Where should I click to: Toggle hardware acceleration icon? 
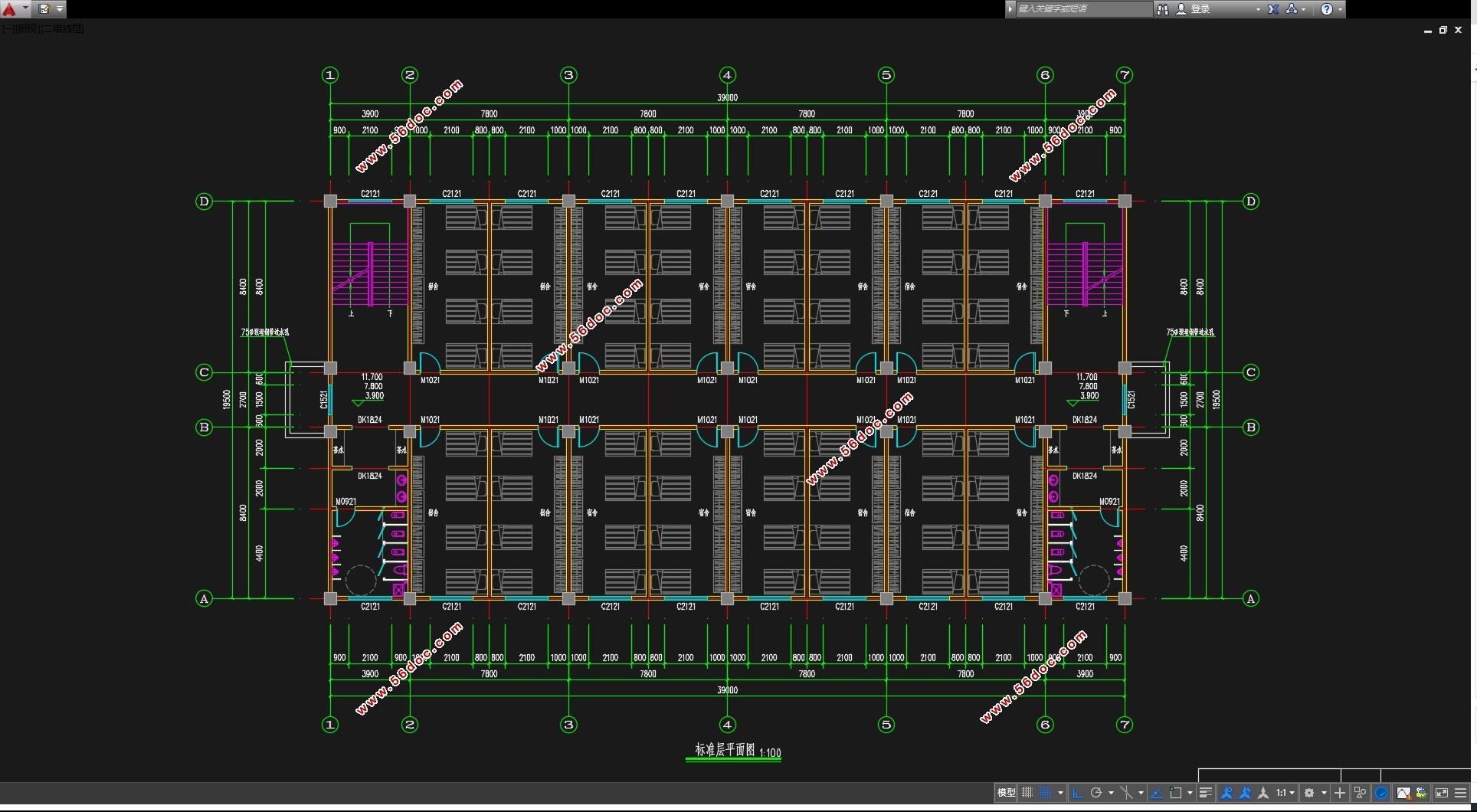1381,793
